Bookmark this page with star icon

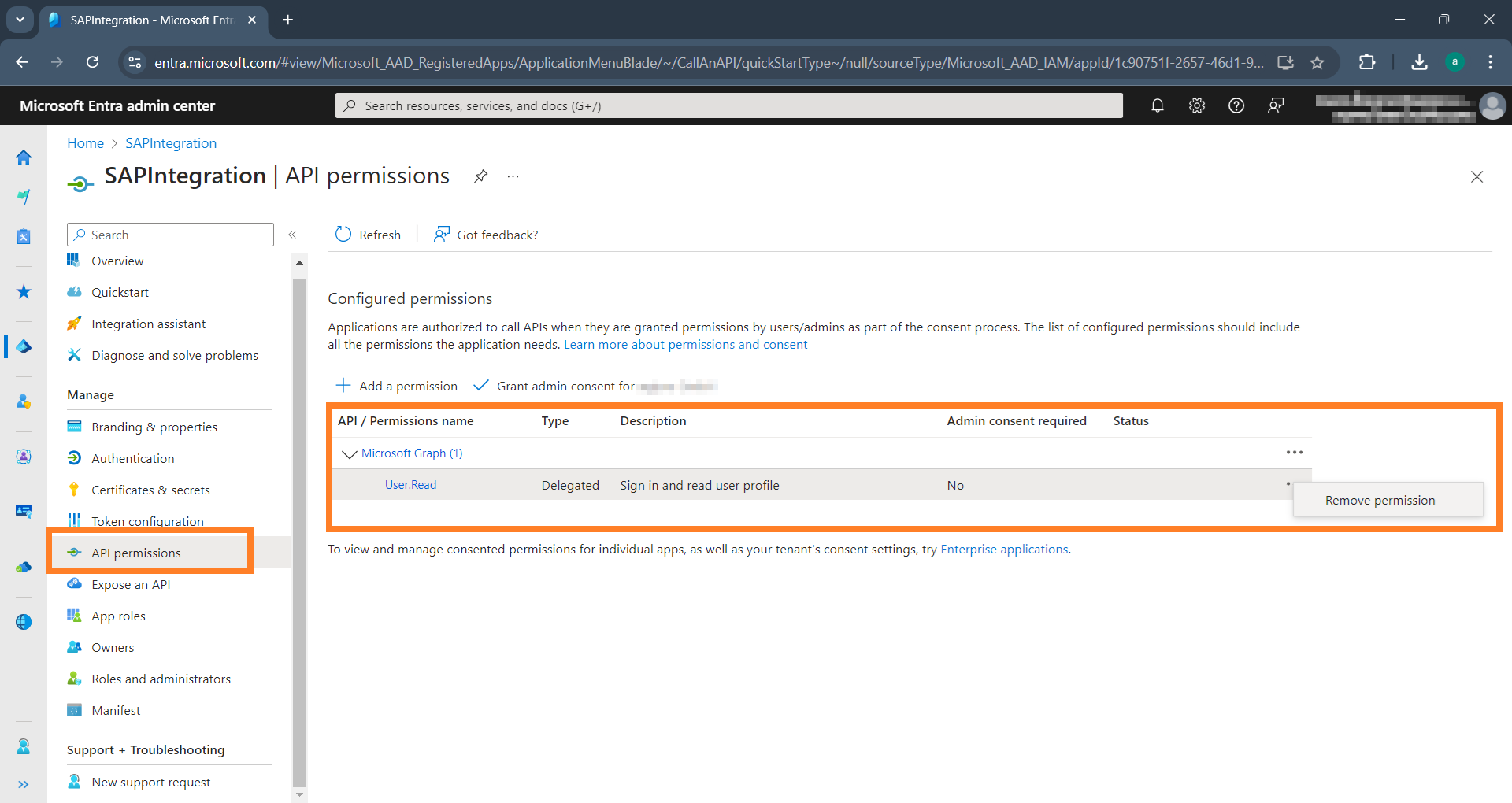[x=1317, y=62]
